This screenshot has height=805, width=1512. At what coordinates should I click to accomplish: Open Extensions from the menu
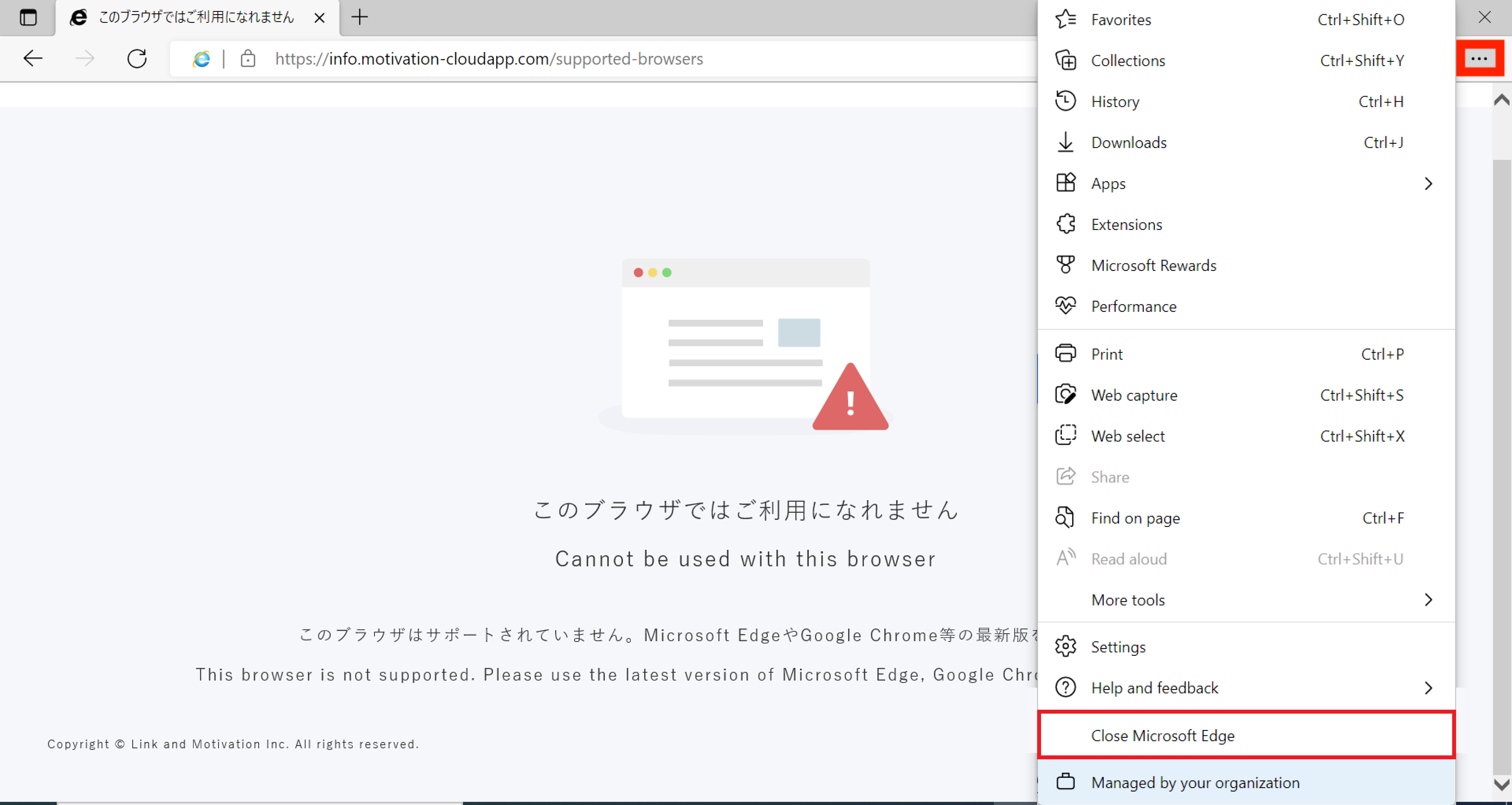1126,224
